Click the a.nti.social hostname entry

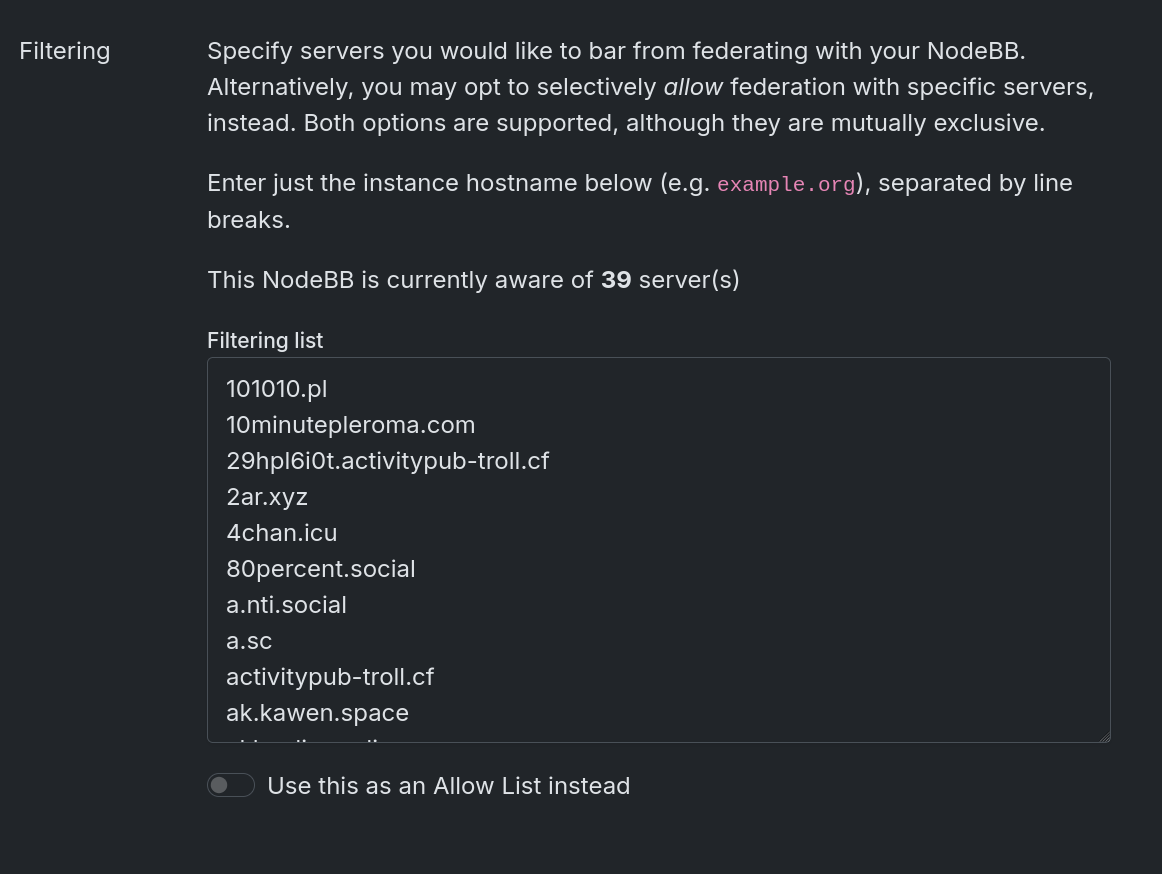tap(286, 605)
